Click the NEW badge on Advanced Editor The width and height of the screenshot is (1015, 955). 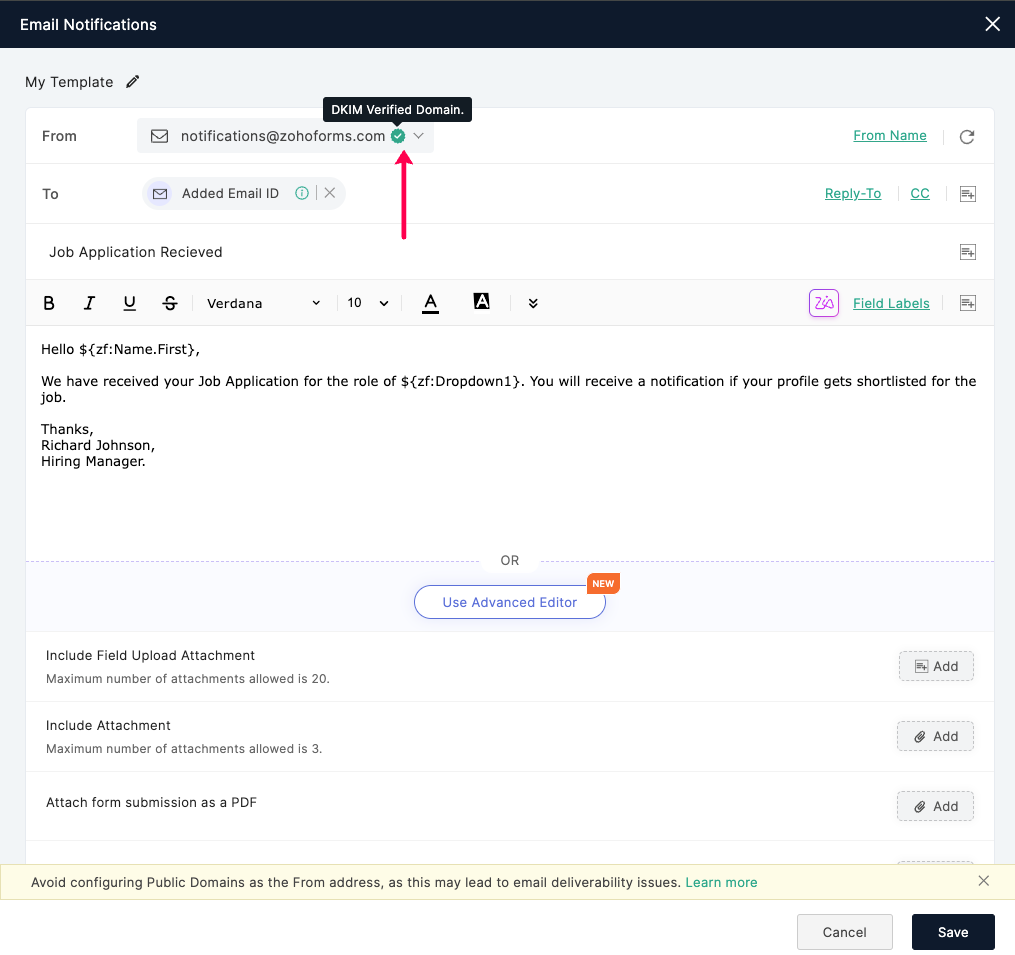click(x=603, y=583)
